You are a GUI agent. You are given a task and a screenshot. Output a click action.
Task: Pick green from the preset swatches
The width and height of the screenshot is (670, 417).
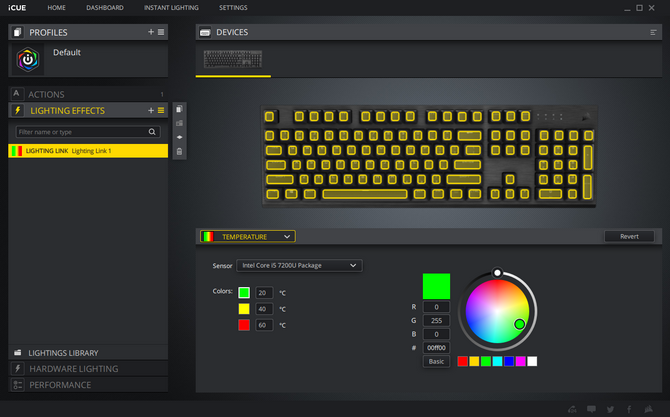[x=486, y=361]
